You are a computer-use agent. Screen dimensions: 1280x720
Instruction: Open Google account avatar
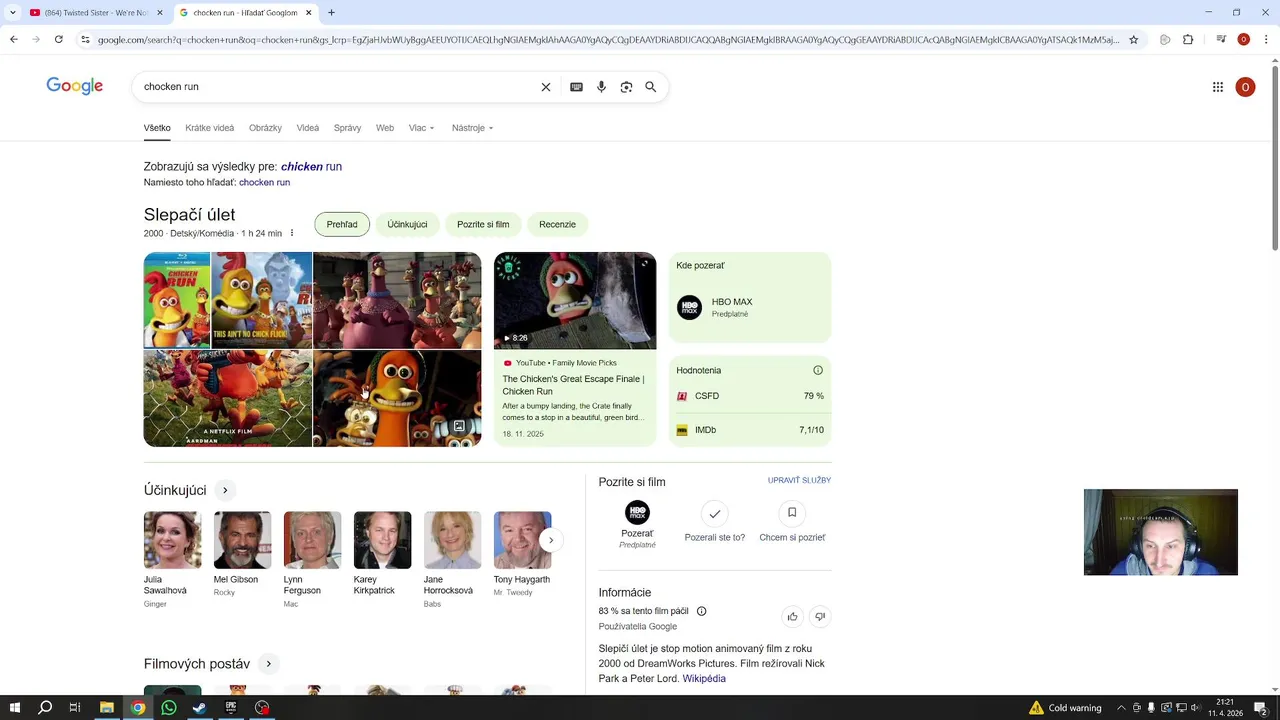[1245, 87]
